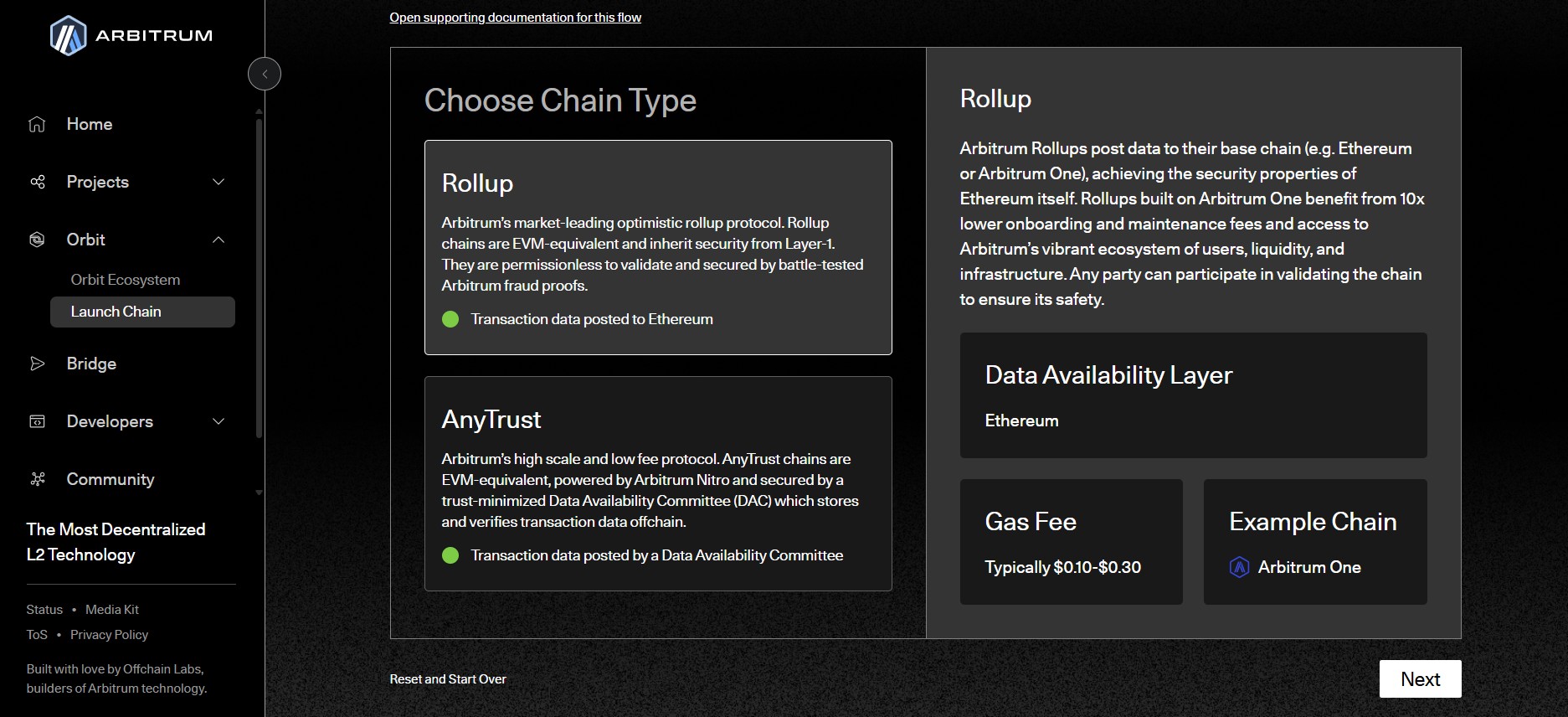This screenshot has width=1568, height=717.
Task: Open the Privacy Policy footer link
Action: (109, 635)
